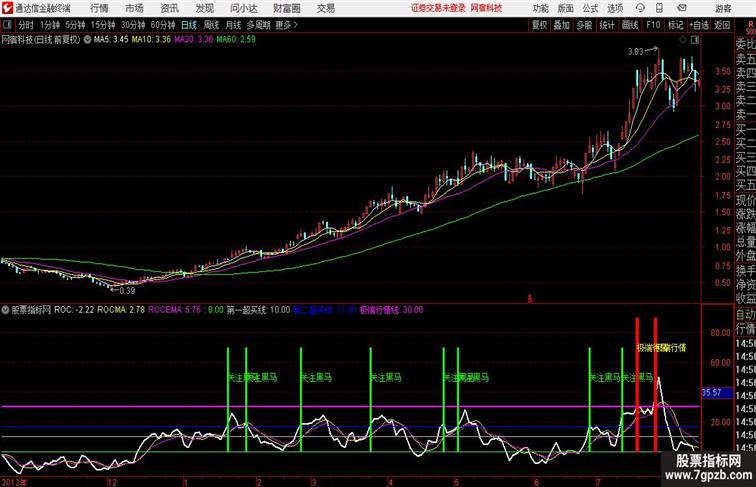Click the 游客 user label

click(723, 8)
